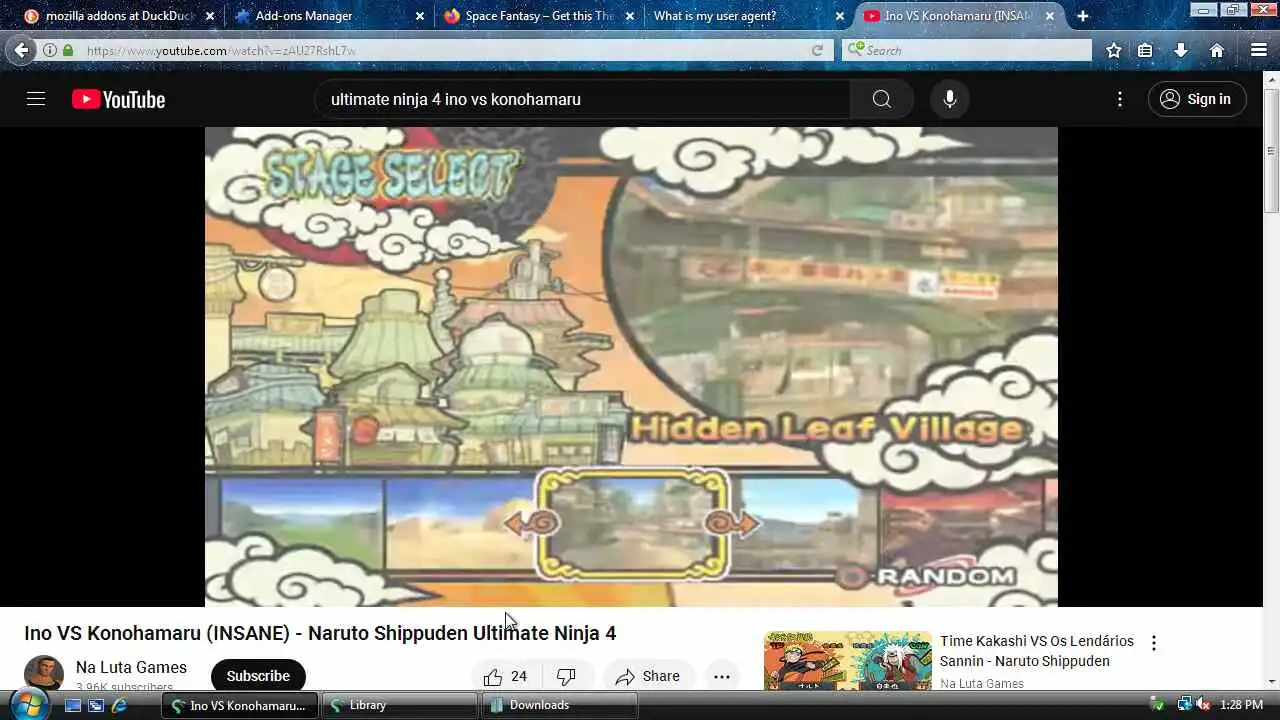1280x720 pixels.
Task: Switch to Downloads window in taskbar
Action: coord(560,705)
